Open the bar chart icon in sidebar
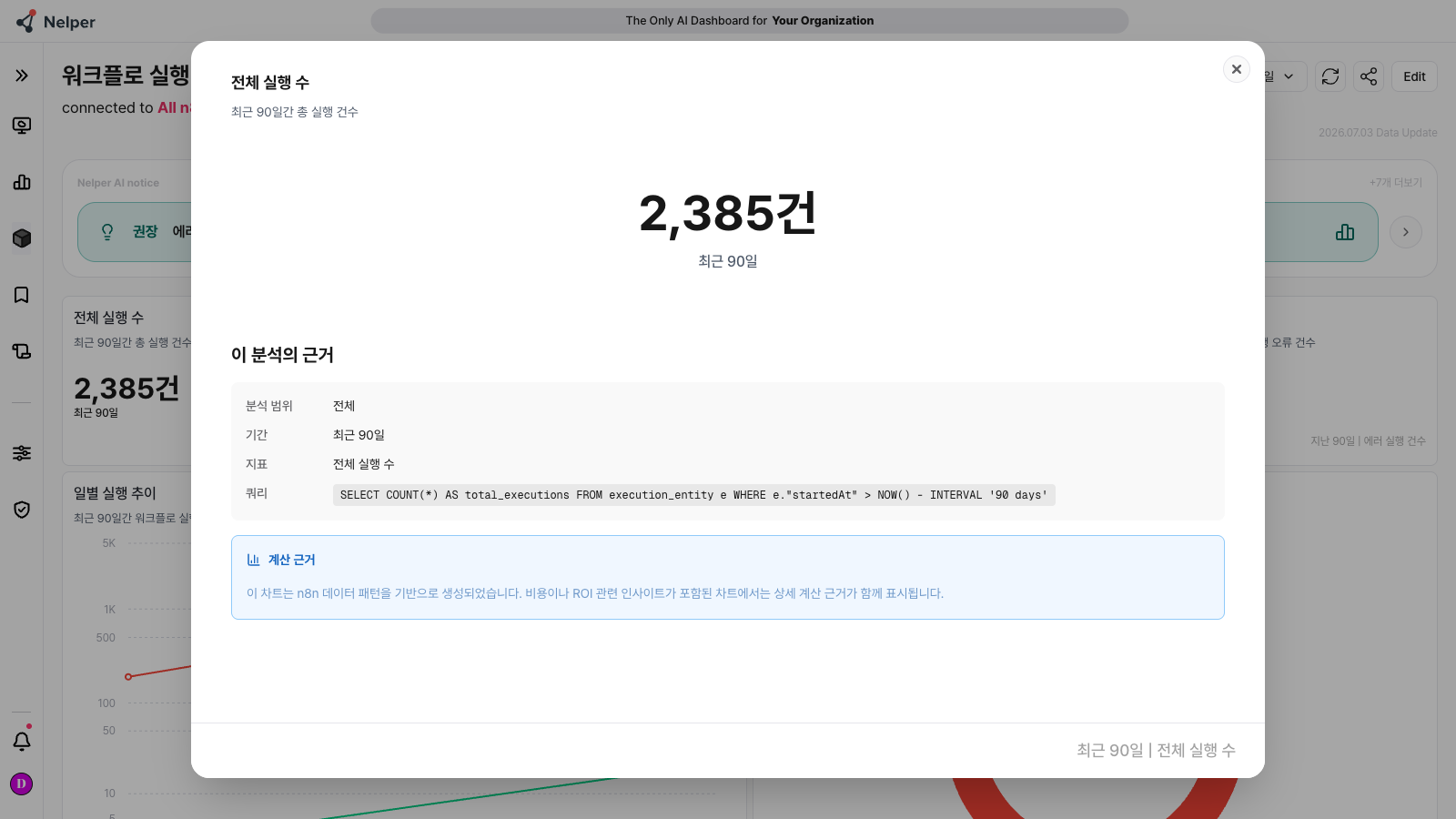Viewport: 1456px width, 819px height. (x=22, y=182)
